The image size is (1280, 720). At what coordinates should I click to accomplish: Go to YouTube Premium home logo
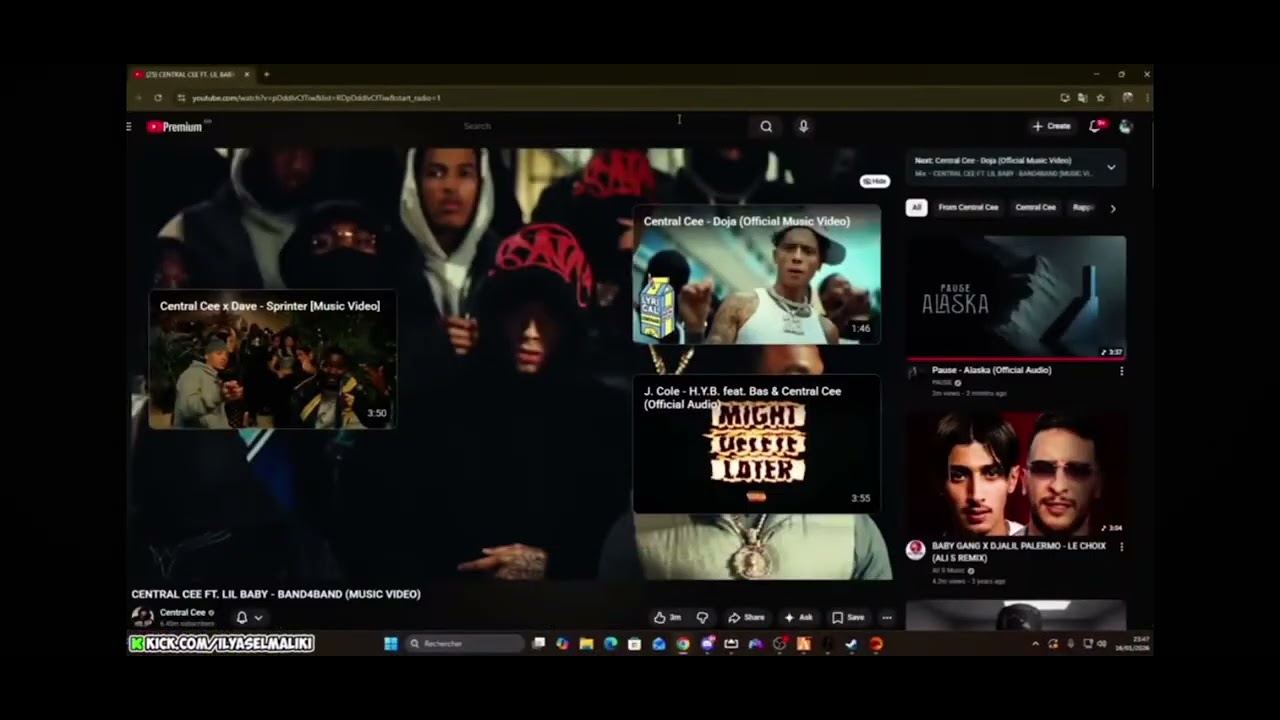[x=175, y=127]
